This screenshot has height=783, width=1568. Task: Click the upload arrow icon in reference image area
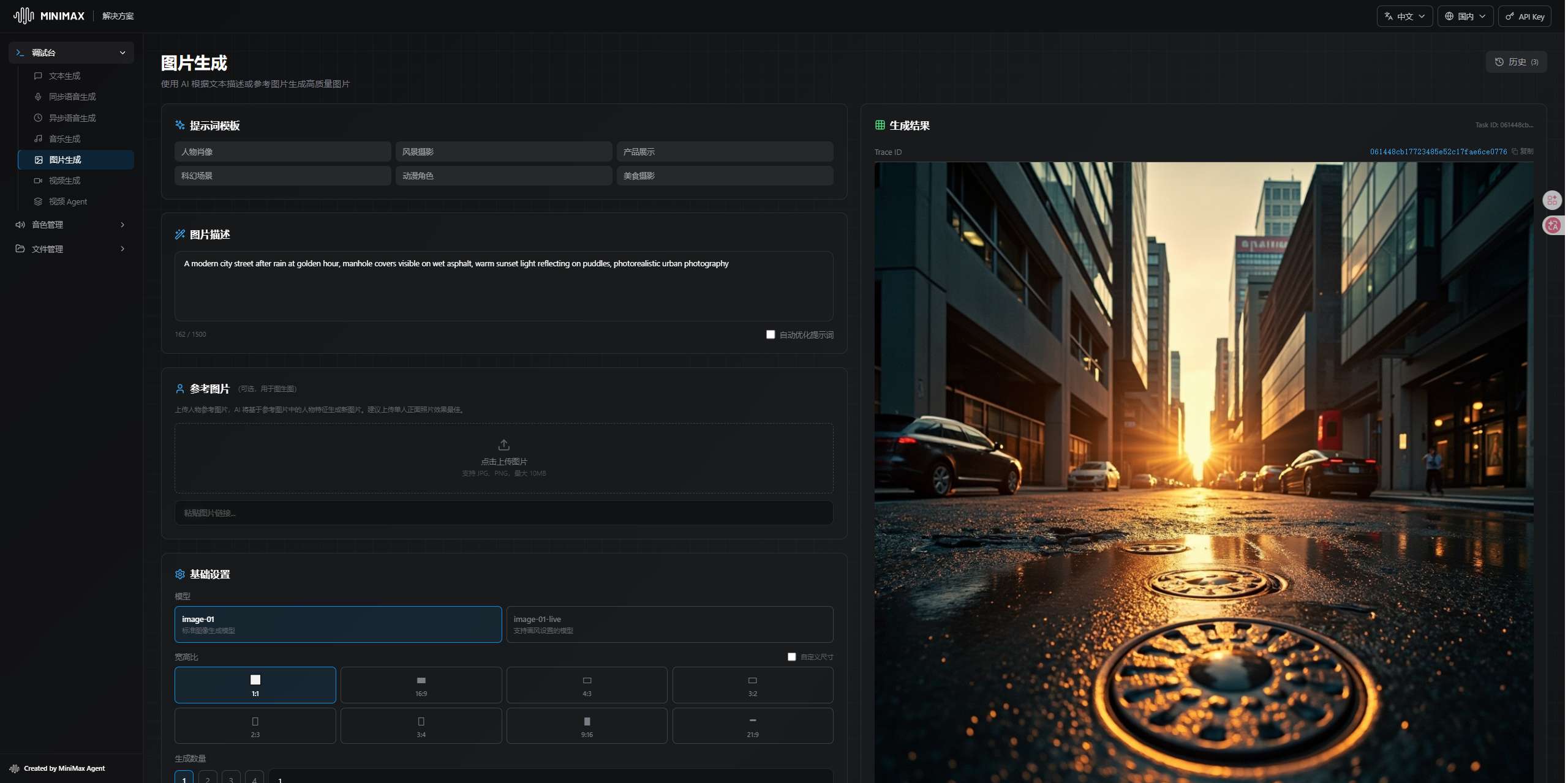click(503, 444)
